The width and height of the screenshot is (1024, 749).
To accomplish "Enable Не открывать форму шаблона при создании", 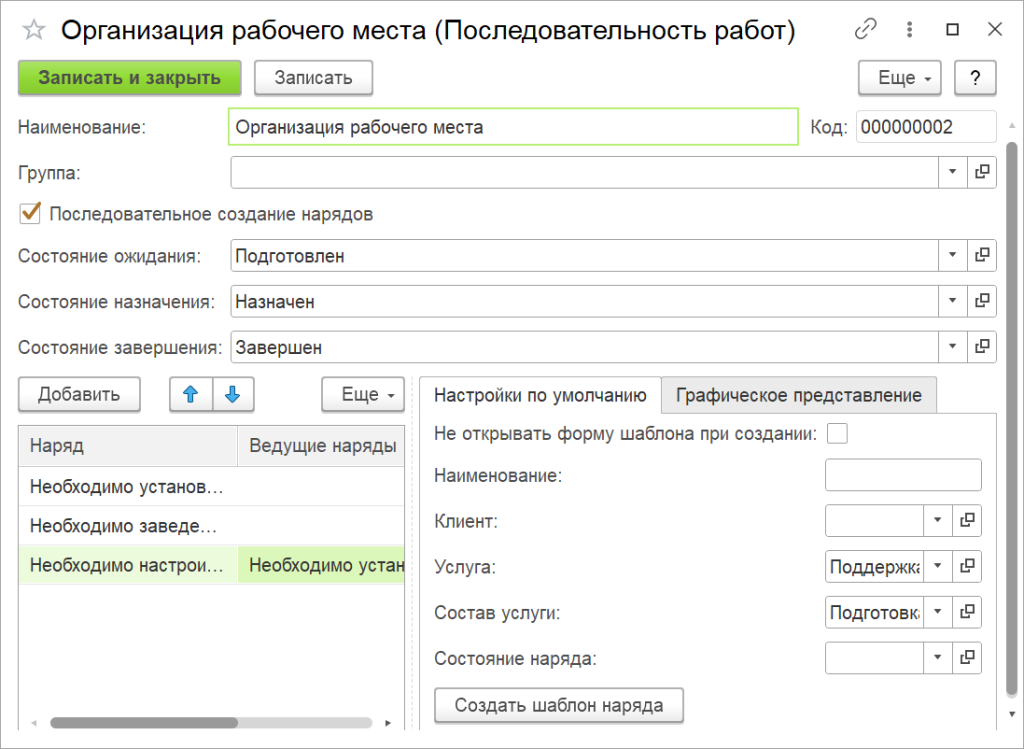I will [838, 433].
